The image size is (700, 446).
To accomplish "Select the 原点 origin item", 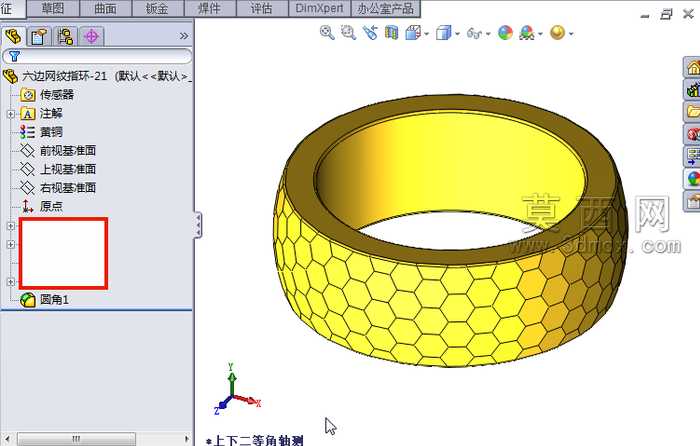I will coord(51,206).
